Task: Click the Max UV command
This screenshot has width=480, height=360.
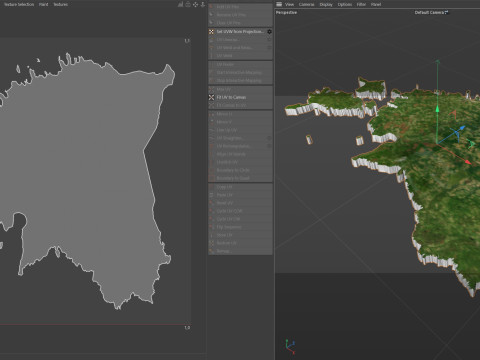Action: 240,89
